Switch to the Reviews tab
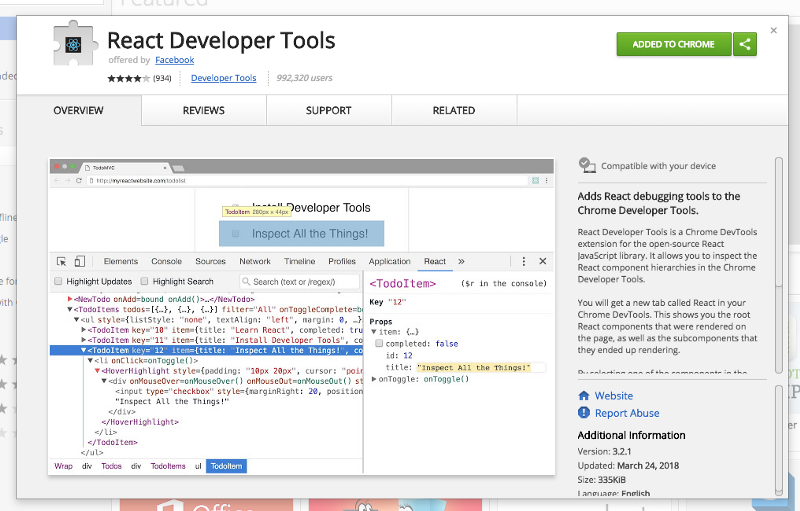 click(204, 110)
